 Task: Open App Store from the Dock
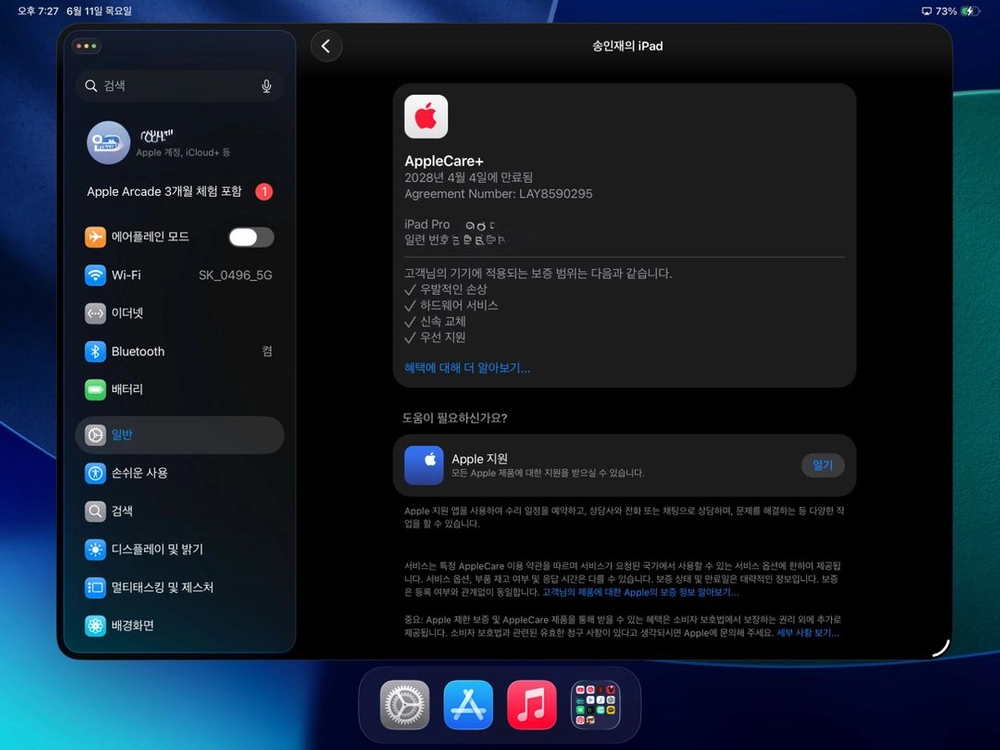tap(468, 705)
